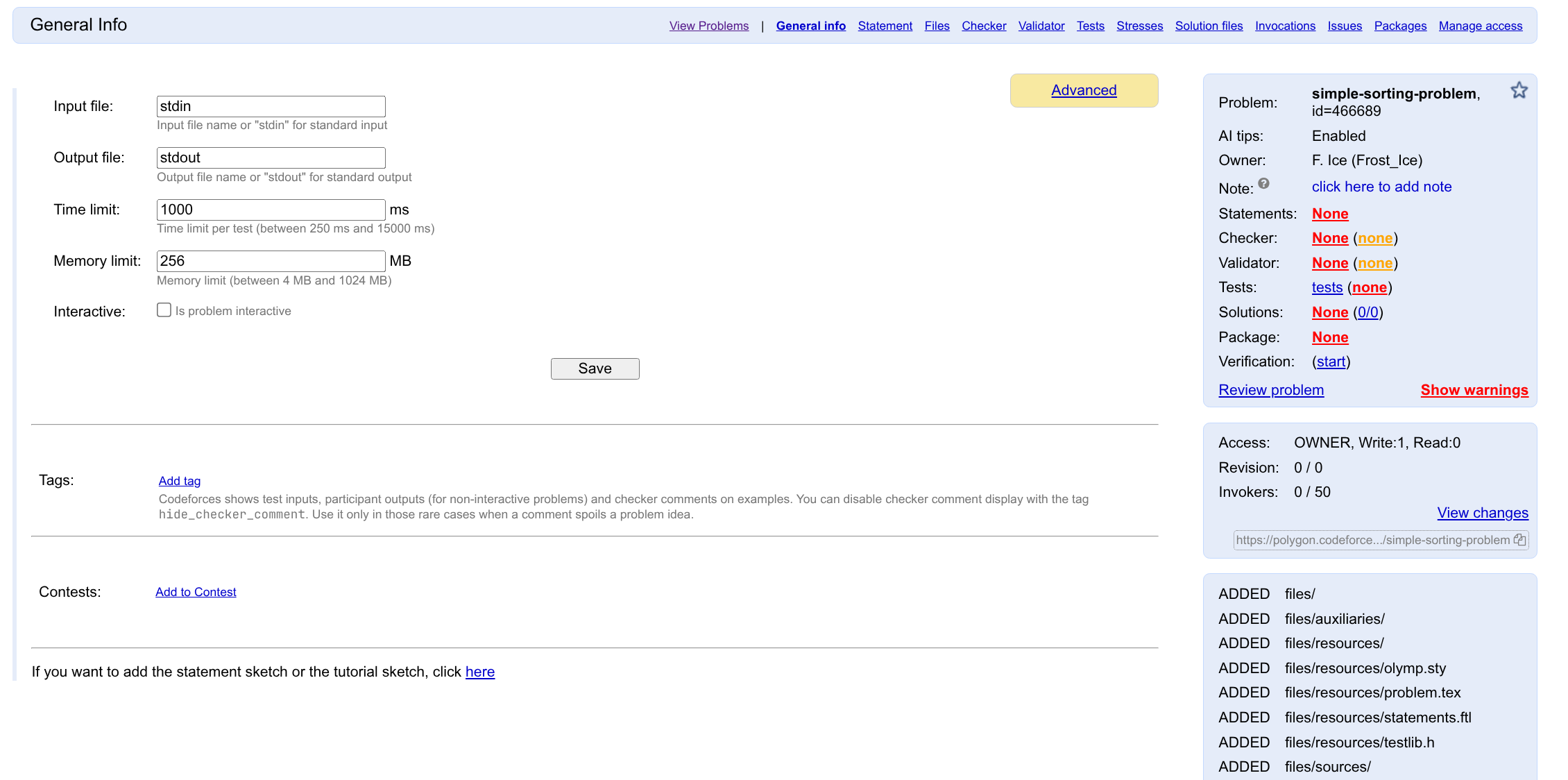Click Add to Contest link
1568x780 pixels.
pos(196,592)
